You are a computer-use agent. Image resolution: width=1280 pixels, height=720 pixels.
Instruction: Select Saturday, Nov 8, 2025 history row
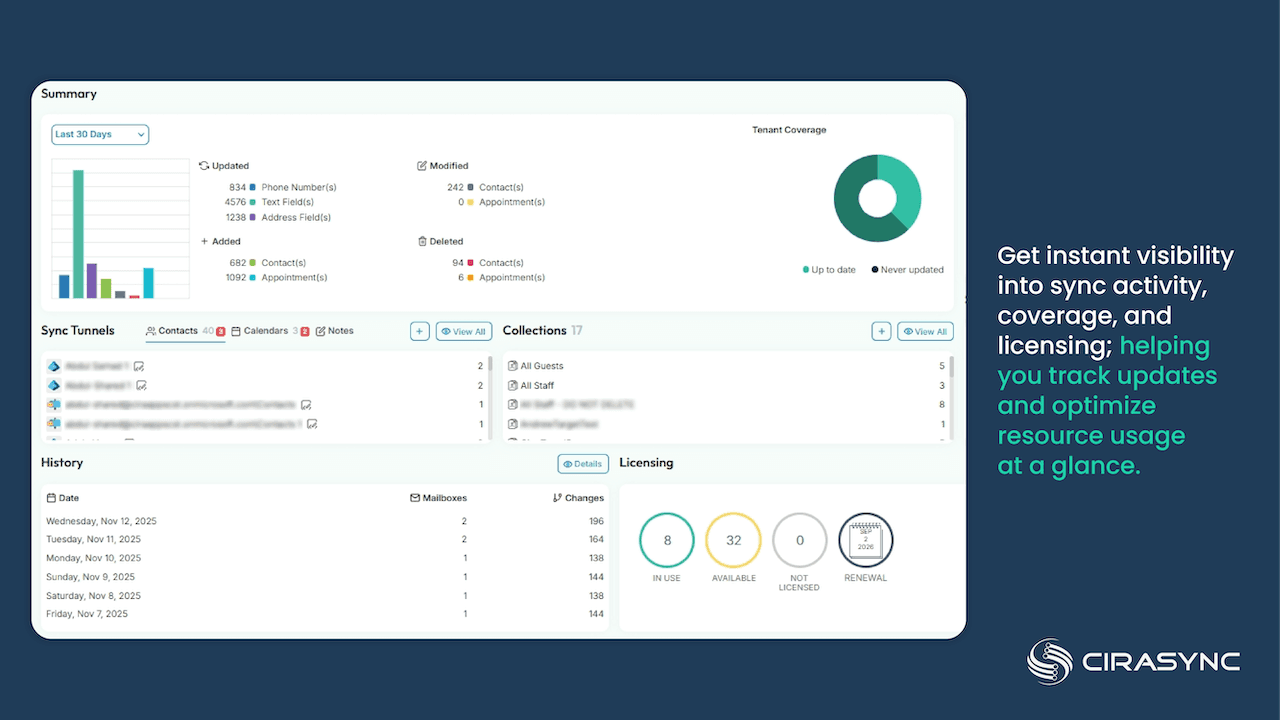[325, 595]
